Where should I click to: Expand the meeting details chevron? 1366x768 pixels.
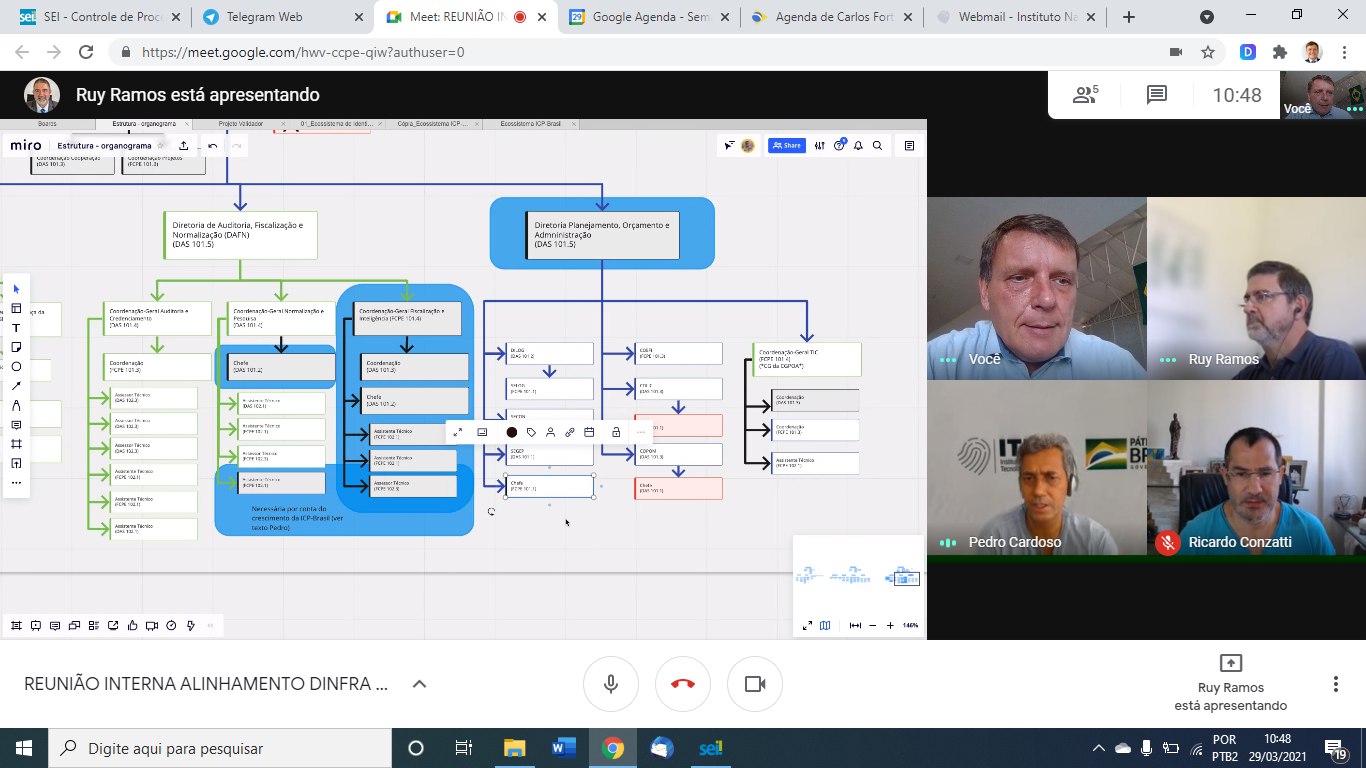[x=420, y=684]
